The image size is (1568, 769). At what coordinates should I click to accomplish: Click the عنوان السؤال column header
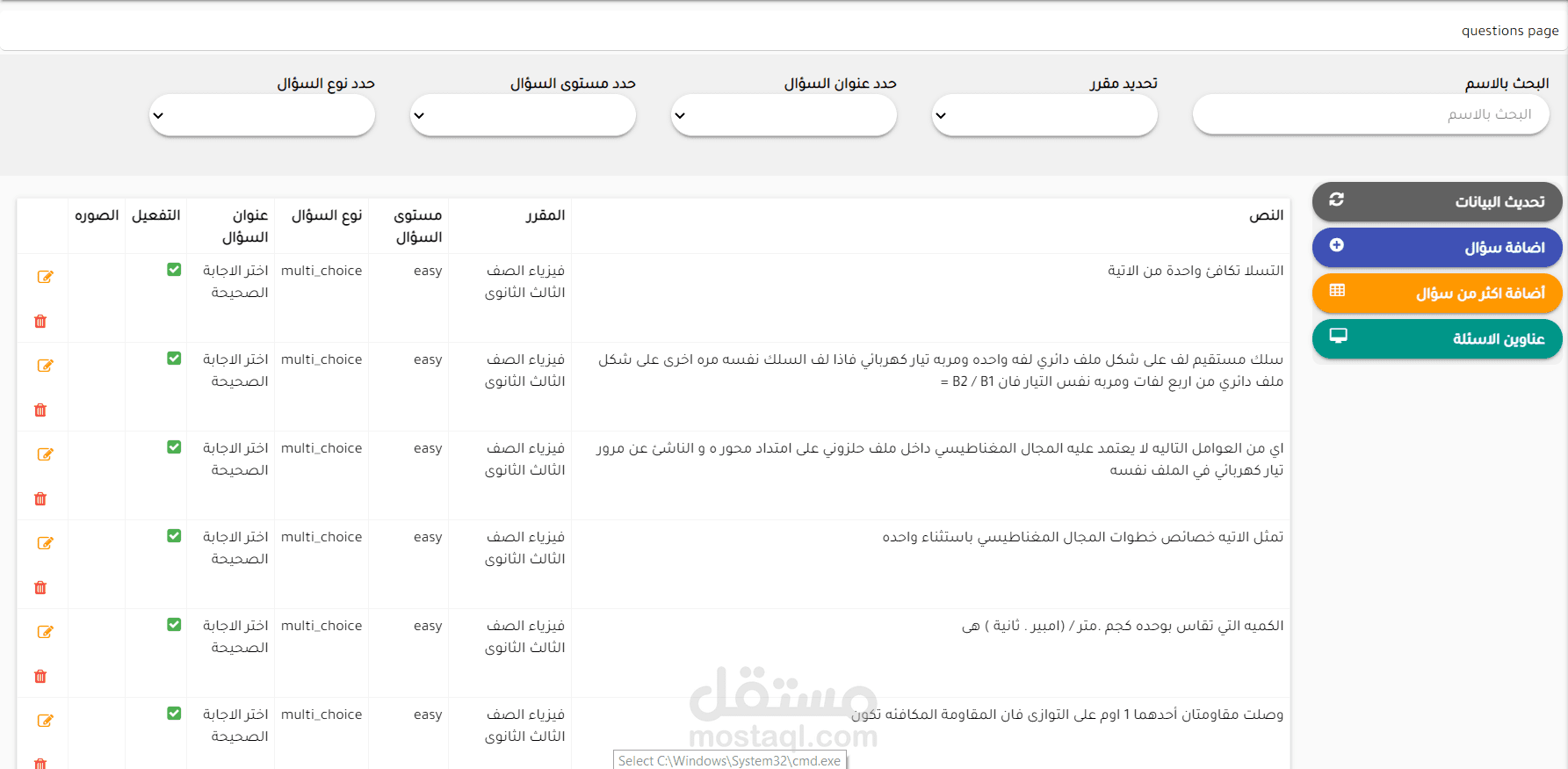[245, 226]
